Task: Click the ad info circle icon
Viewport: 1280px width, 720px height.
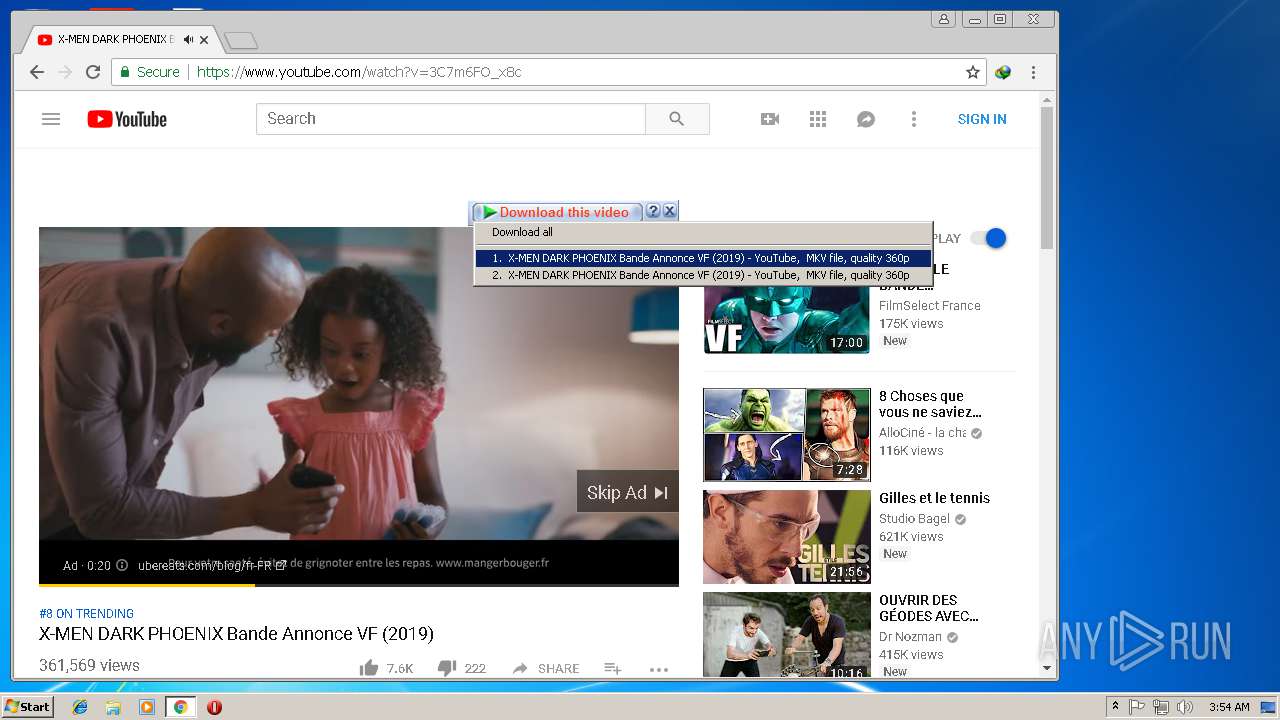Action: click(x=122, y=565)
